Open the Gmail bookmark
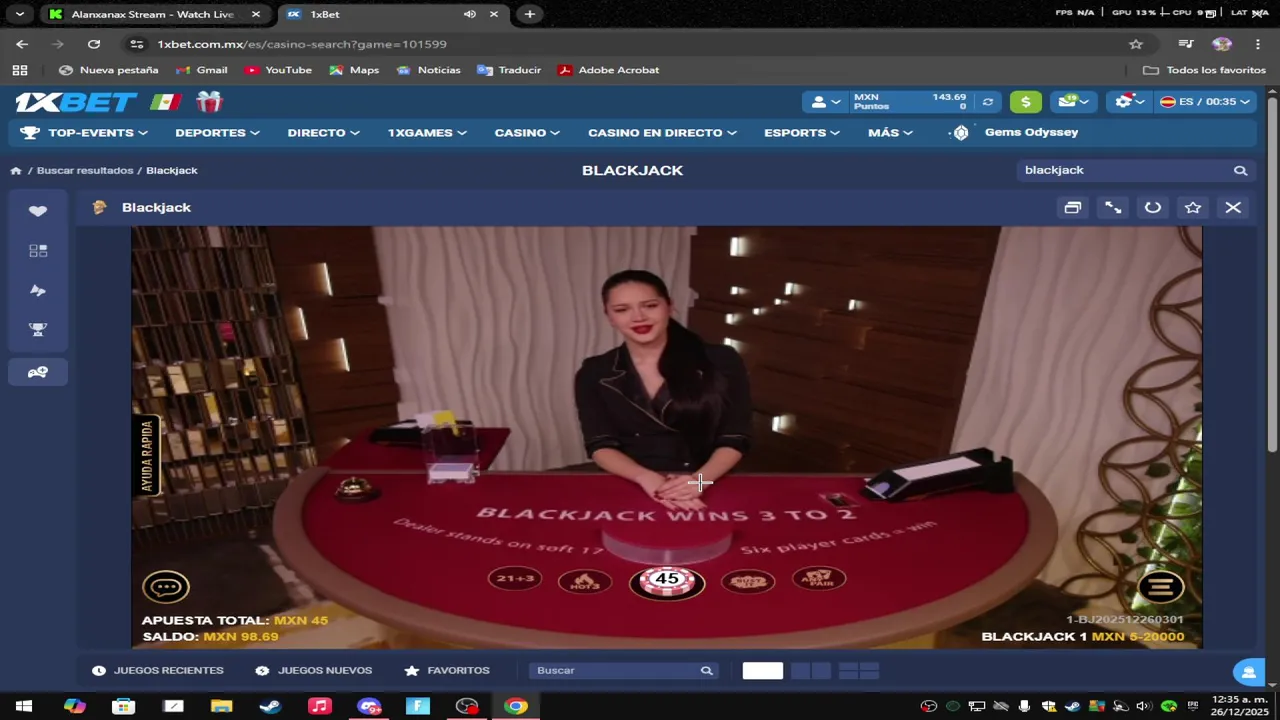Image resolution: width=1280 pixels, height=720 pixels. (202, 70)
